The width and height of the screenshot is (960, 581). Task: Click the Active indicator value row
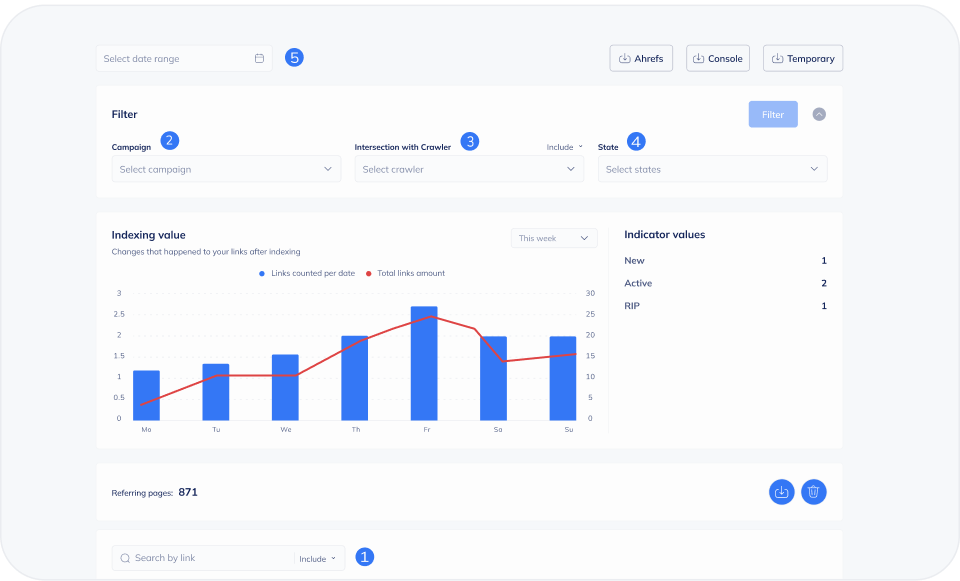[726, 283]
